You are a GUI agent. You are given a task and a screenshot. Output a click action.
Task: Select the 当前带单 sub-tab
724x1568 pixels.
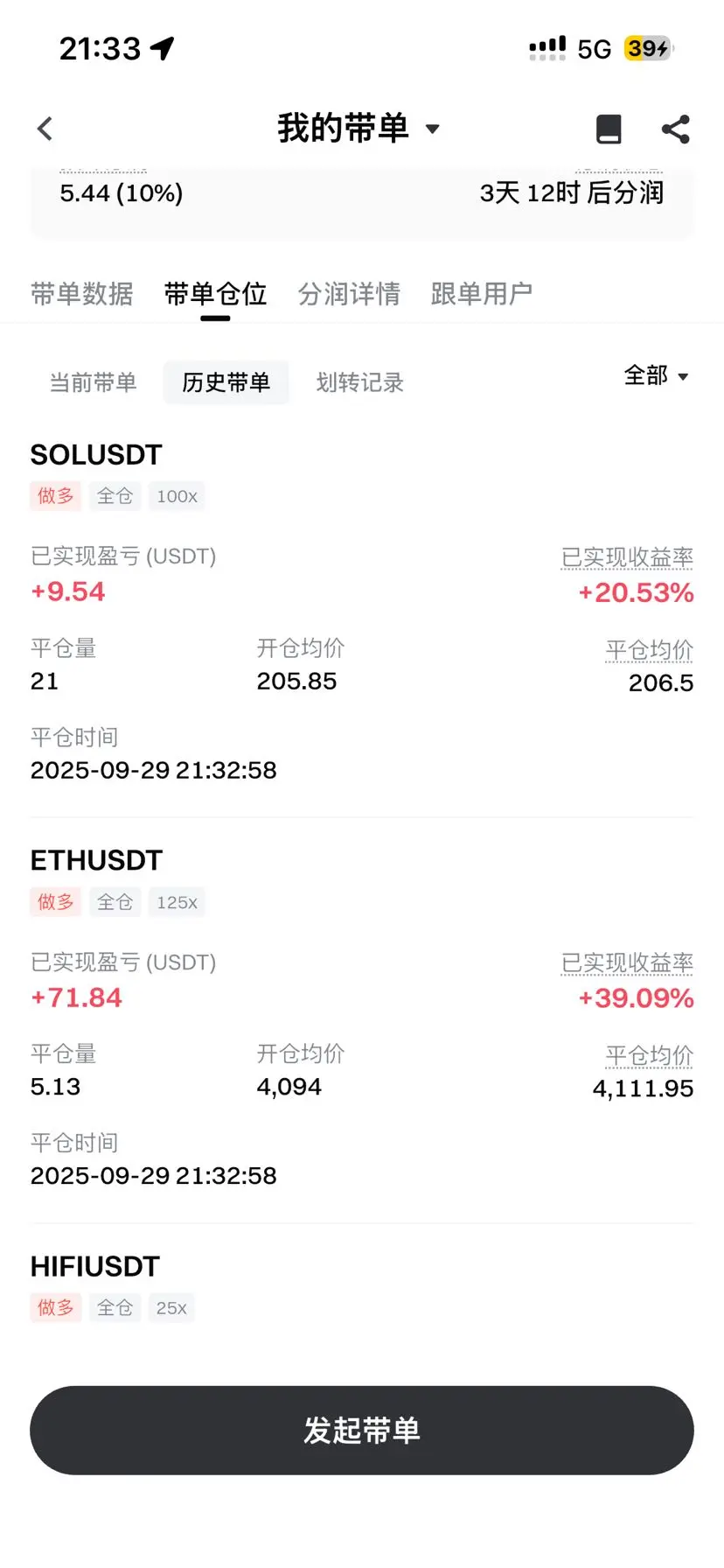tap(94, 382)
